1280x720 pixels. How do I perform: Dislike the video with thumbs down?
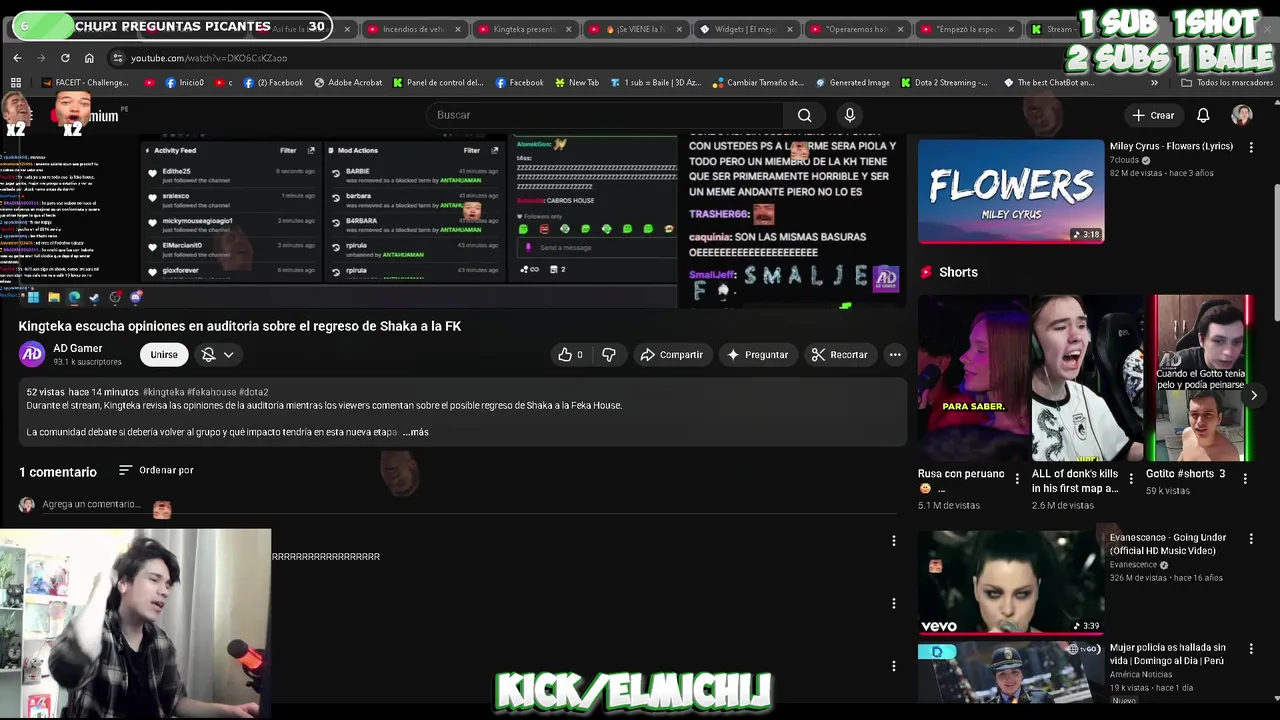tap(609, 355)
